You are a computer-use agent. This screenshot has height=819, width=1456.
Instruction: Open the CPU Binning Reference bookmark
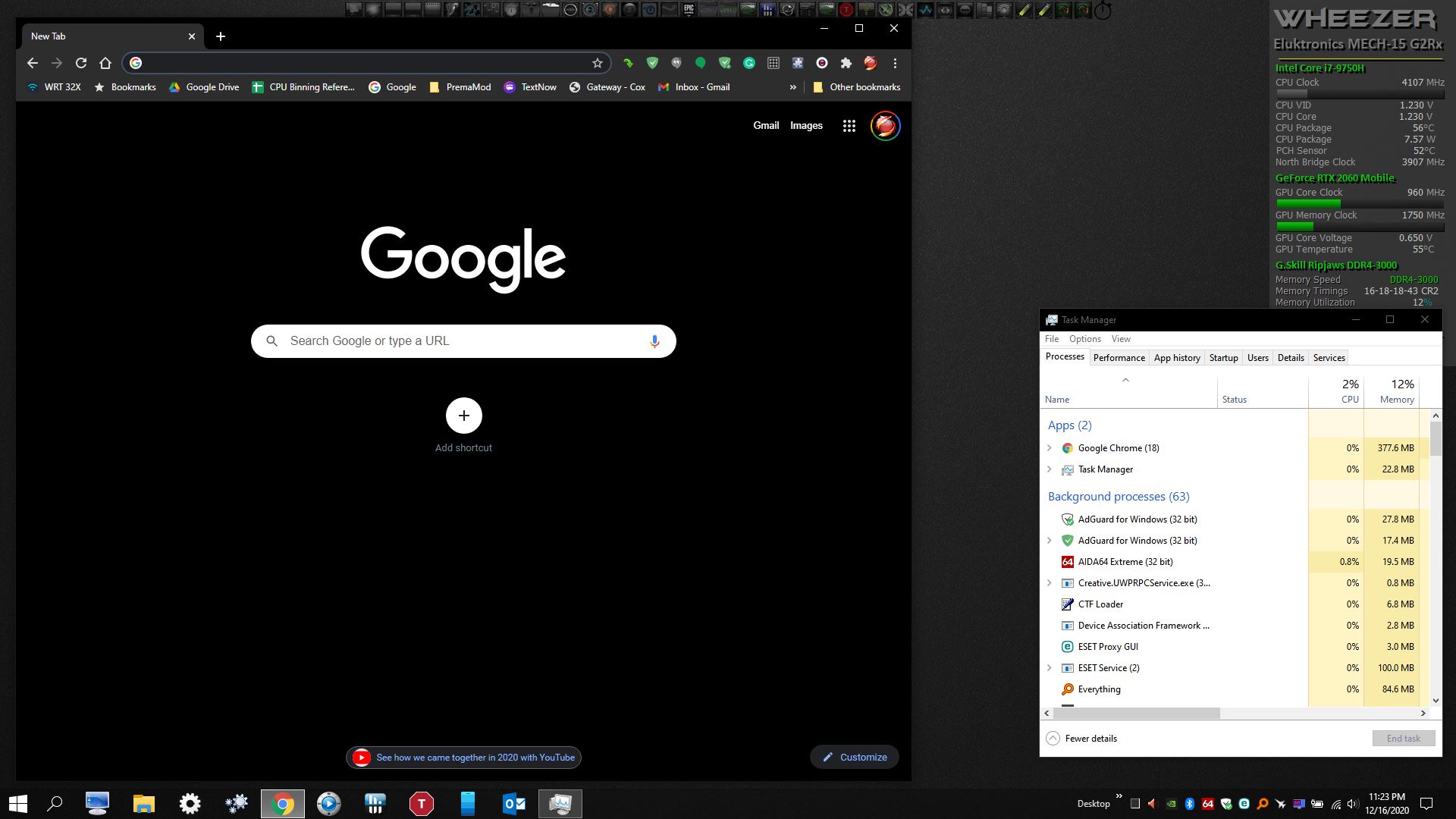tap(303, 87)
